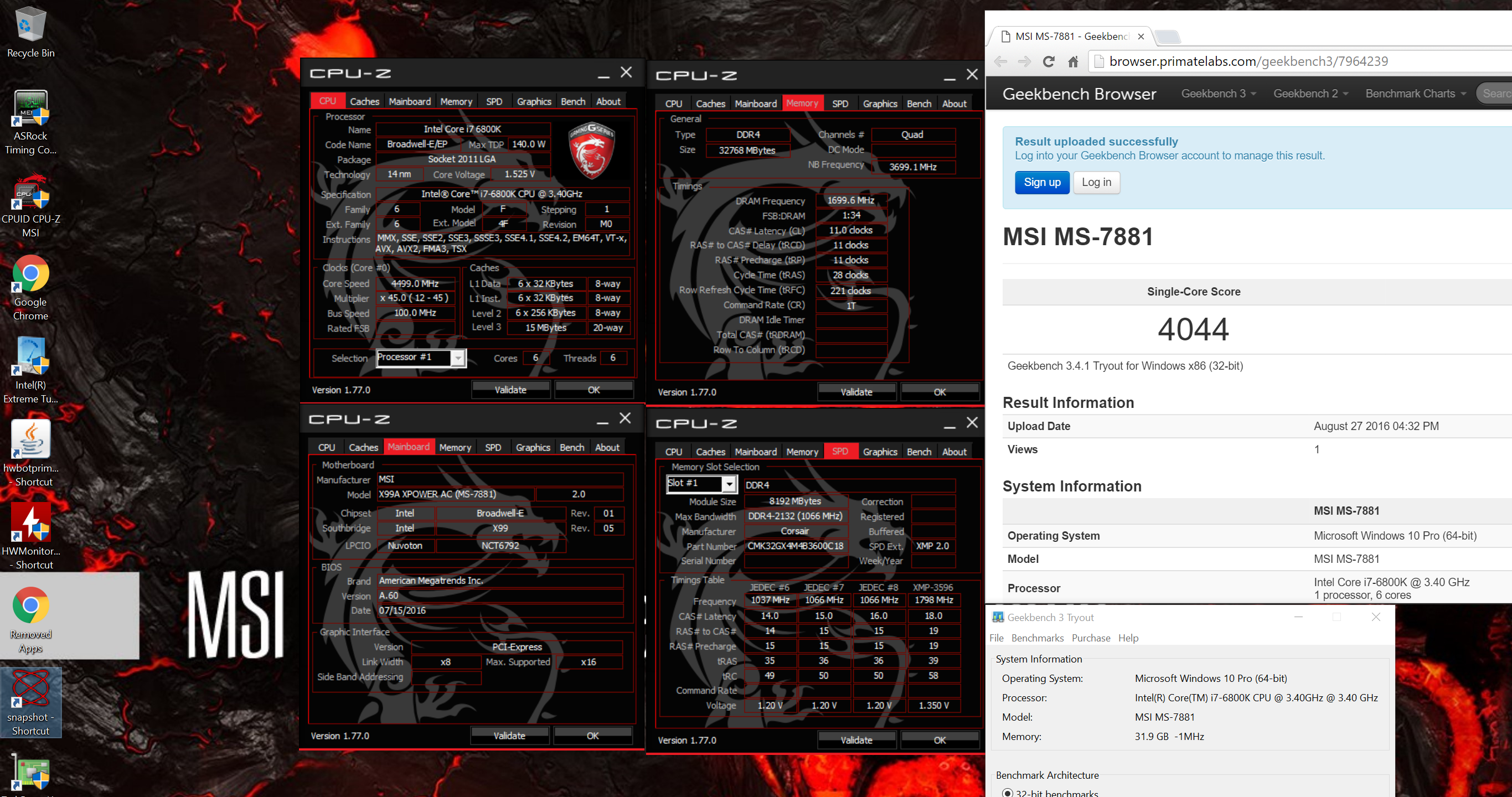1512x797 pixels.
Task: Click the browser back arrow
Action: pos(1001,61)
